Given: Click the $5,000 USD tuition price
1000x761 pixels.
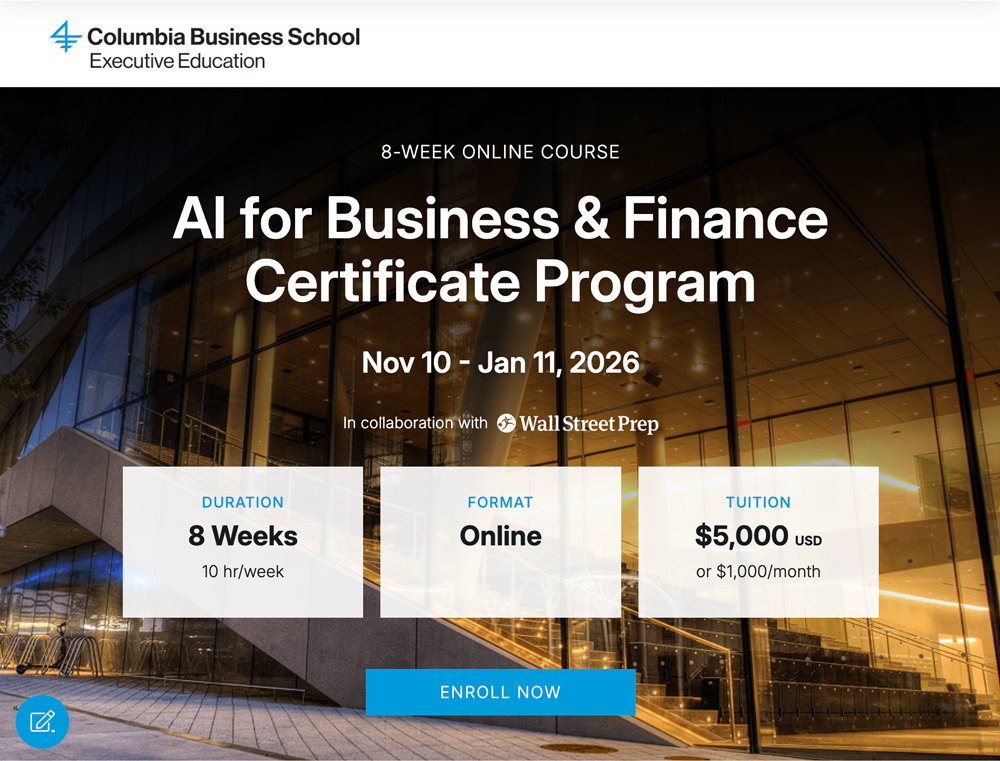Looking at the screenshot, I should (759, 536).
